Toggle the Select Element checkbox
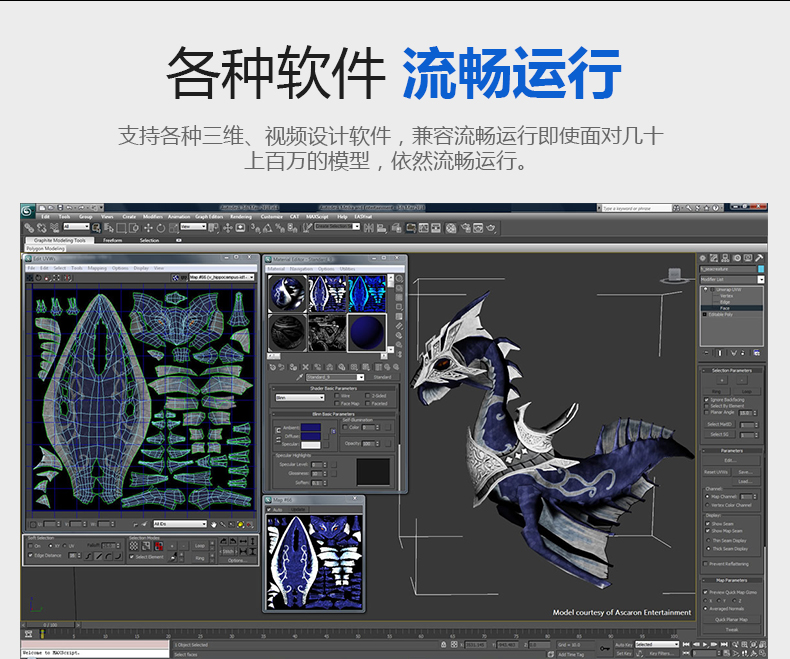 tap(132, 557)
